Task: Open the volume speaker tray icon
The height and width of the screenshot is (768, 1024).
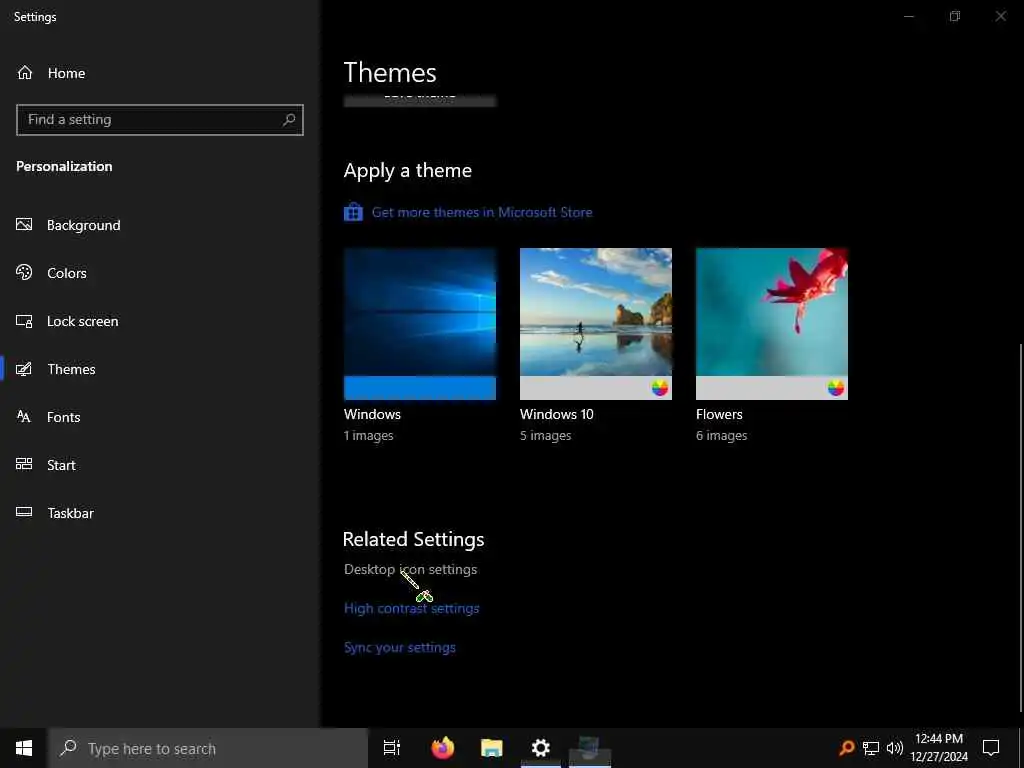Action: pos(895,748)
